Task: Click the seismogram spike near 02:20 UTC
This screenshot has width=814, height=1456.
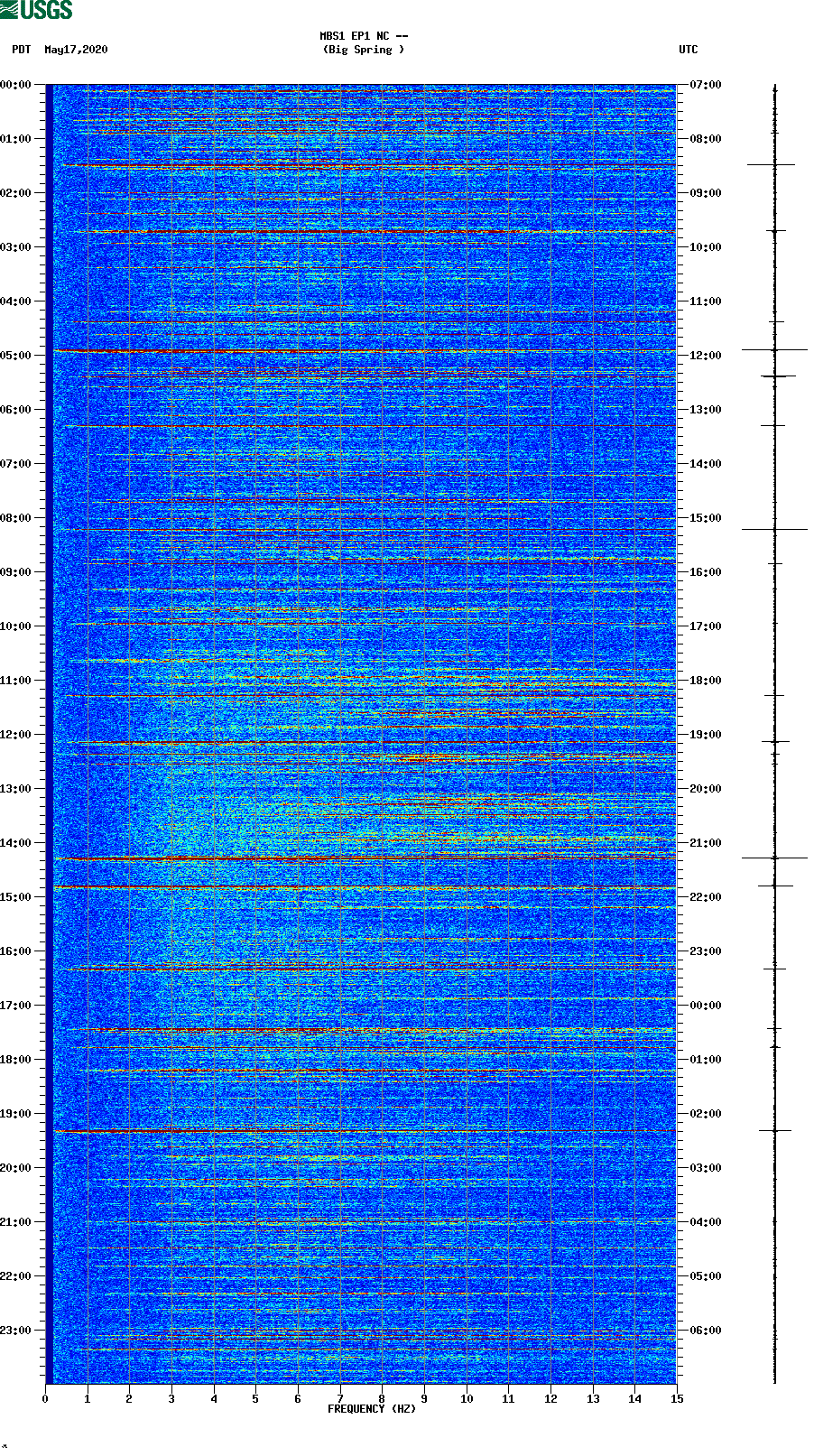Action: pos(774,1130)
